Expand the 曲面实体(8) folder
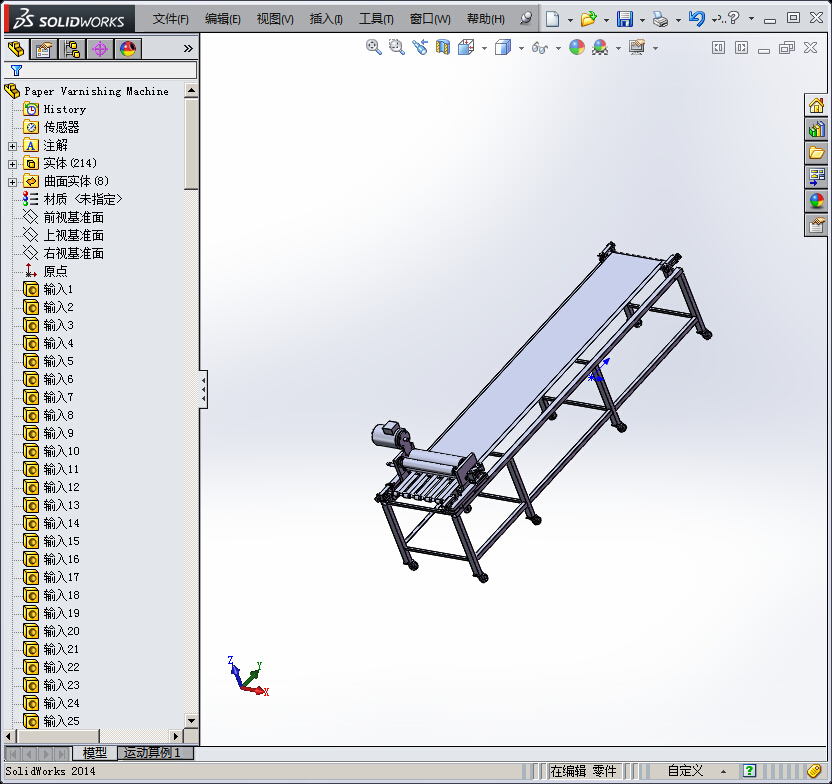The height and width of the screenshot is (784, 832). coord(12,182)
